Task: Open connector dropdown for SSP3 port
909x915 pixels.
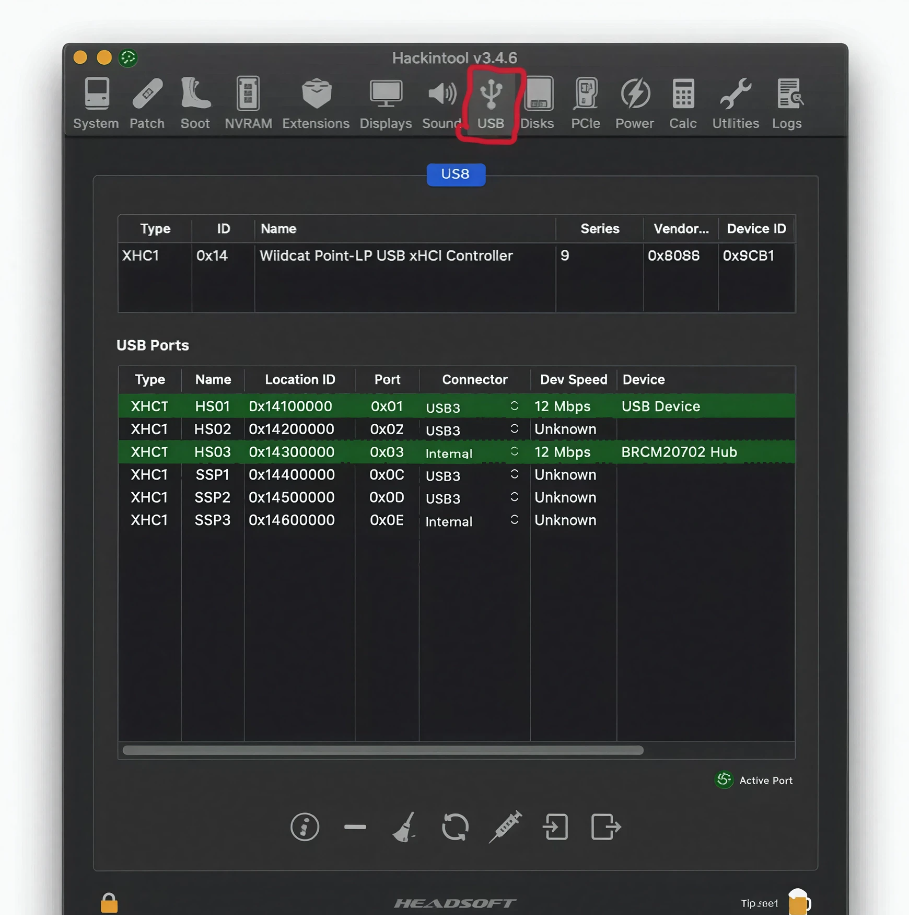Action: point(514,520)
